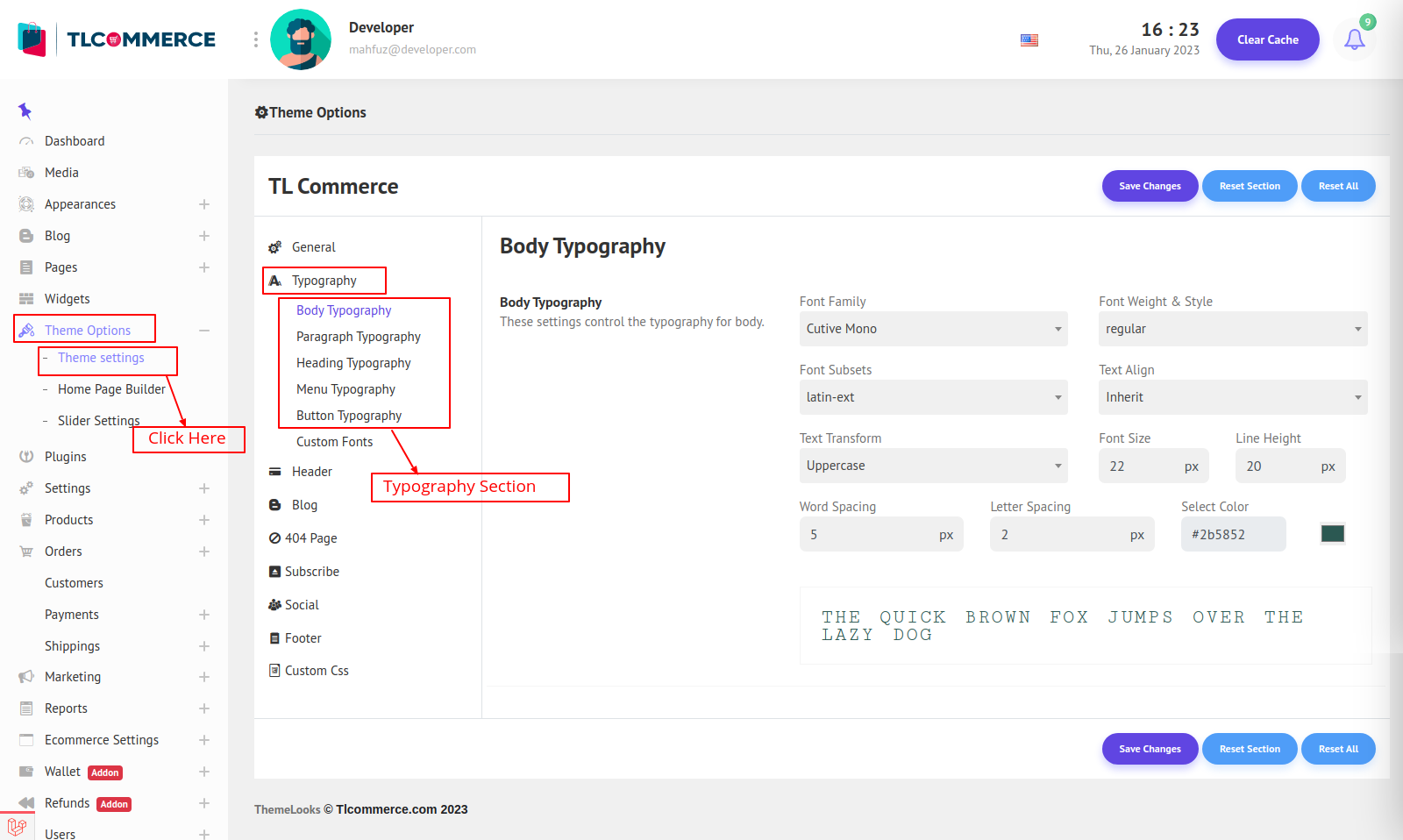Screen dimensions: 1403x840
Task: Open the Font Weight & Style dropdown
Action: [1232, 329]
